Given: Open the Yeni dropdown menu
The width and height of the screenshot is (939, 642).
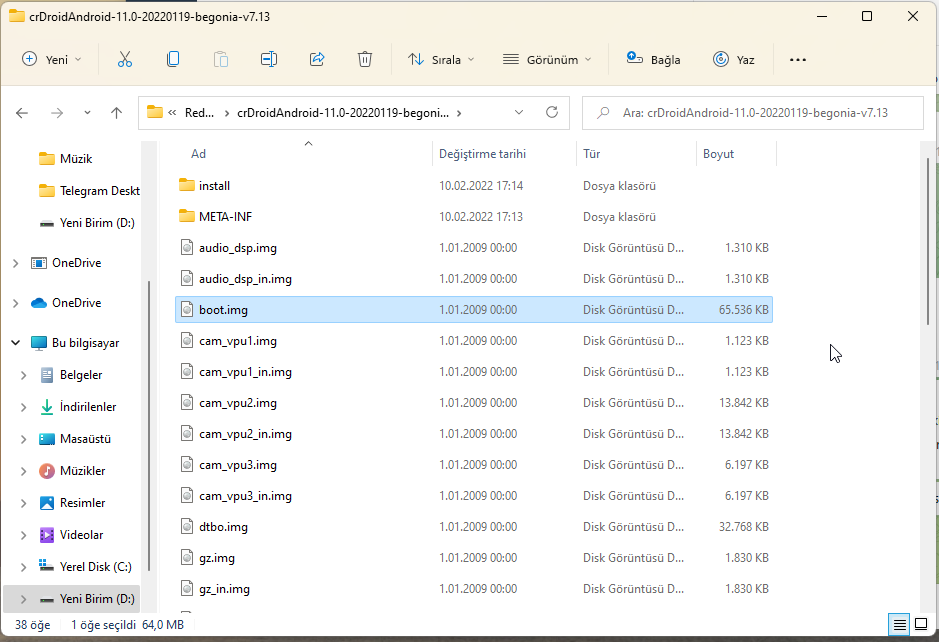Looking at the screenshot, I should [x=53, y=60].
